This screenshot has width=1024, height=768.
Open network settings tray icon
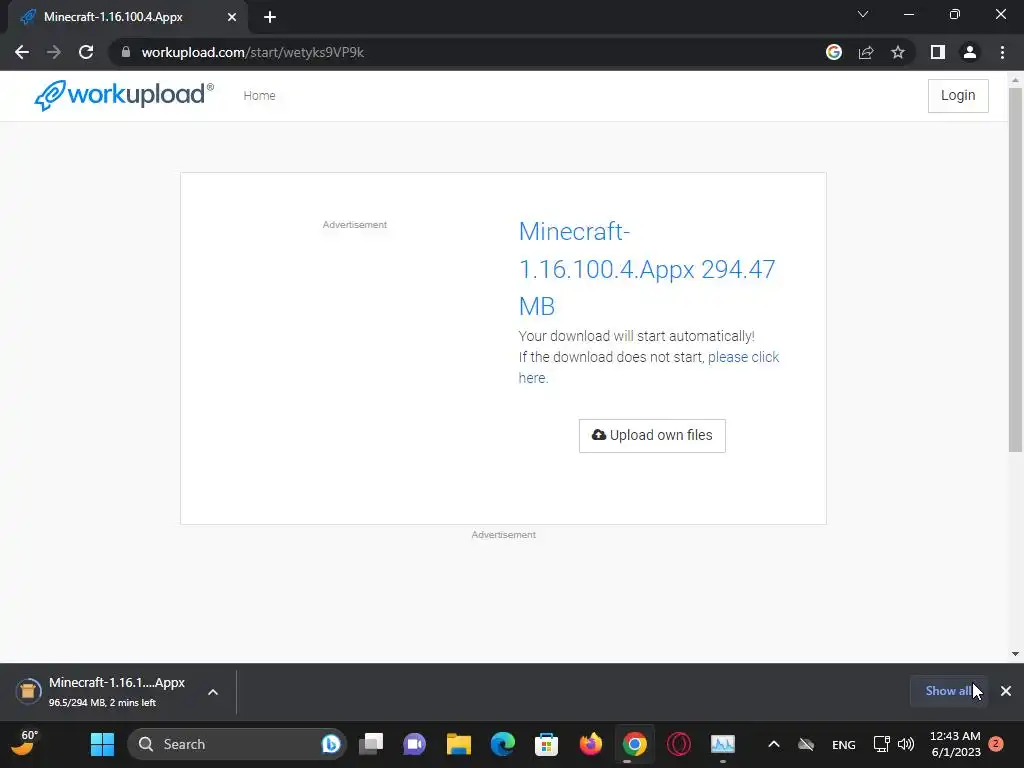tap(882, 744)
